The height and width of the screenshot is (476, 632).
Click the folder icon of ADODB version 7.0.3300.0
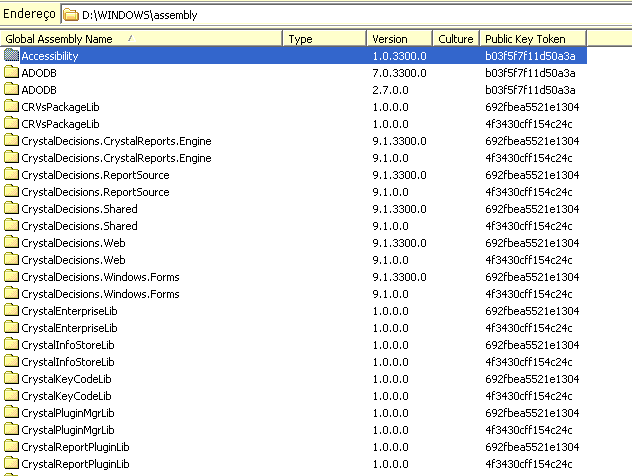point(11,73)
